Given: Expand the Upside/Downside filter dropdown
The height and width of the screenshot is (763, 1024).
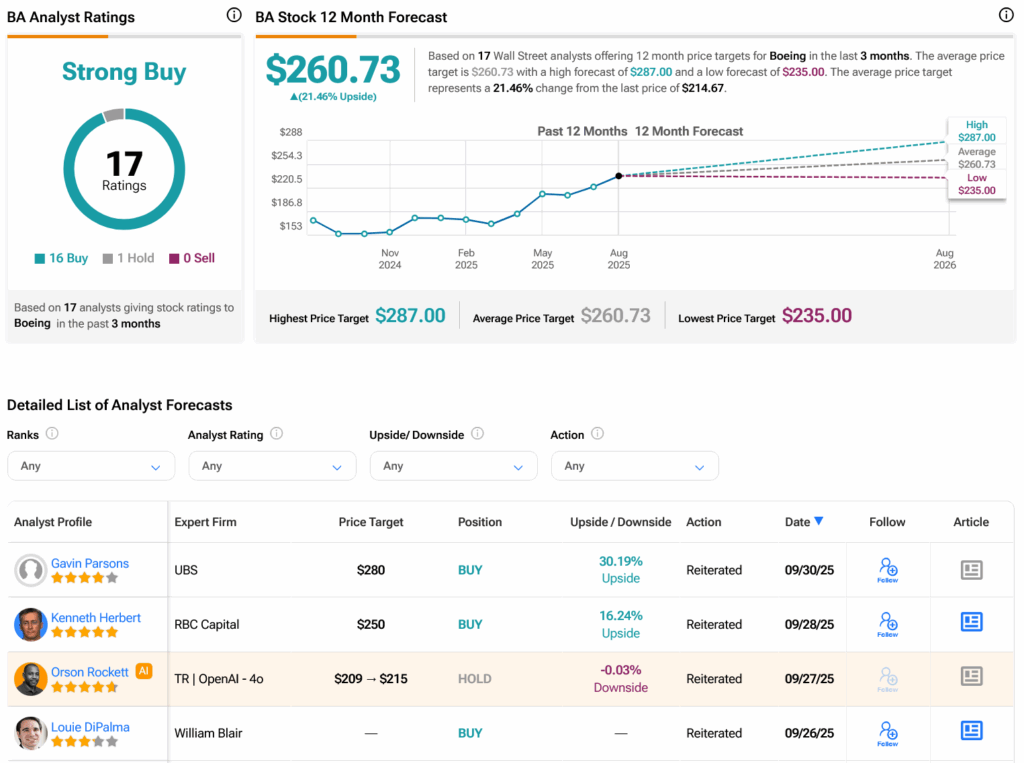Looking at the screenshot, I should point(453,466).
